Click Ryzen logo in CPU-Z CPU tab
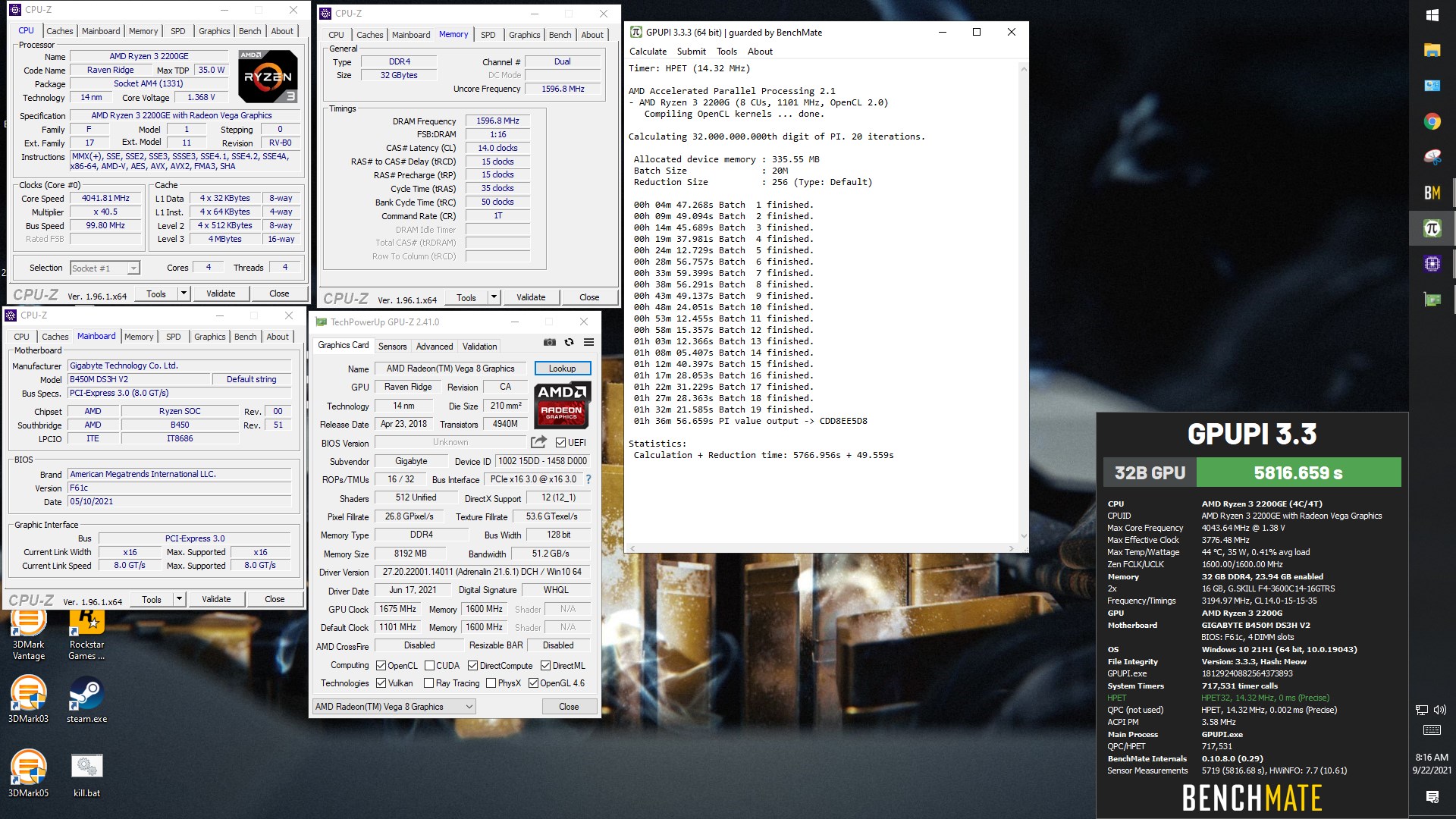The image size is (1456, 819). [x=268, y=77]
